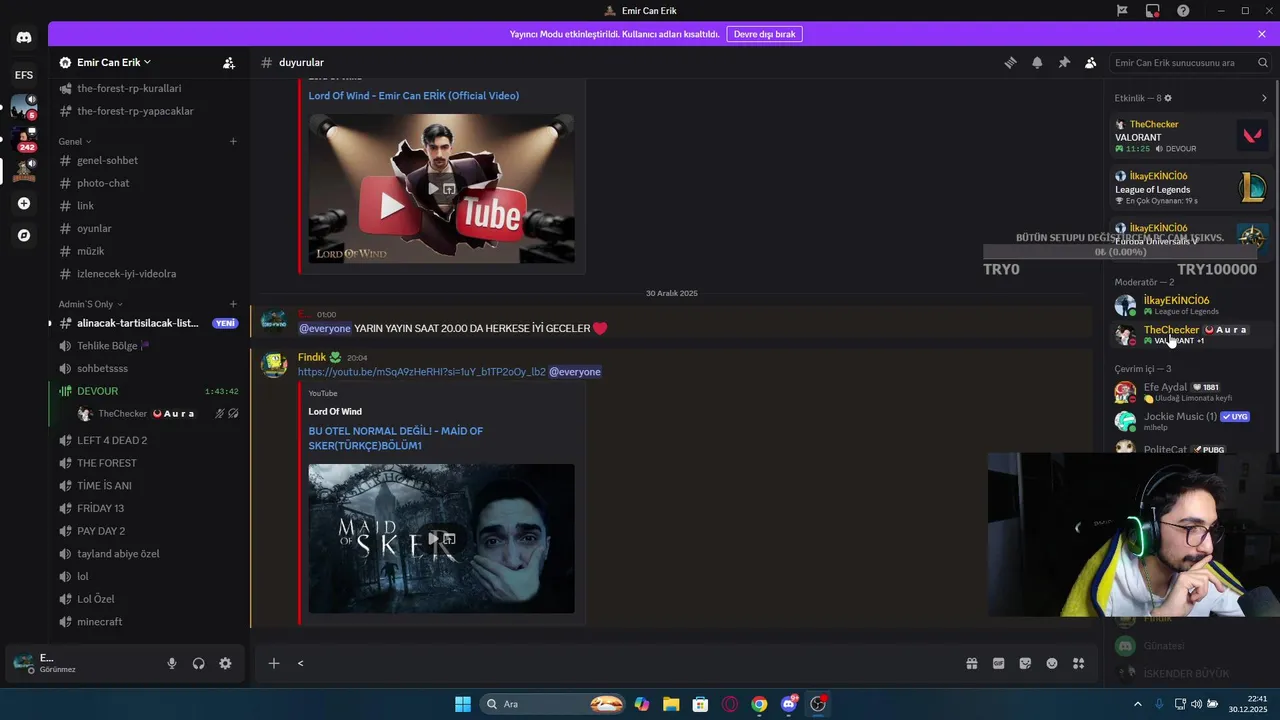Open the server with 242 notifications
The width and height of the screenshot is (1280, 720).
24,139
